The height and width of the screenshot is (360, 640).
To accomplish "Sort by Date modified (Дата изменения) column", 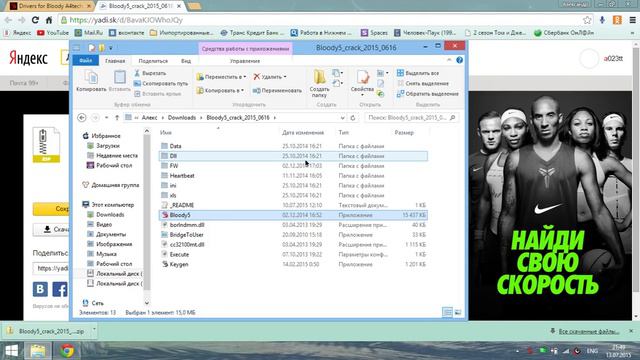I will point(303,133).
